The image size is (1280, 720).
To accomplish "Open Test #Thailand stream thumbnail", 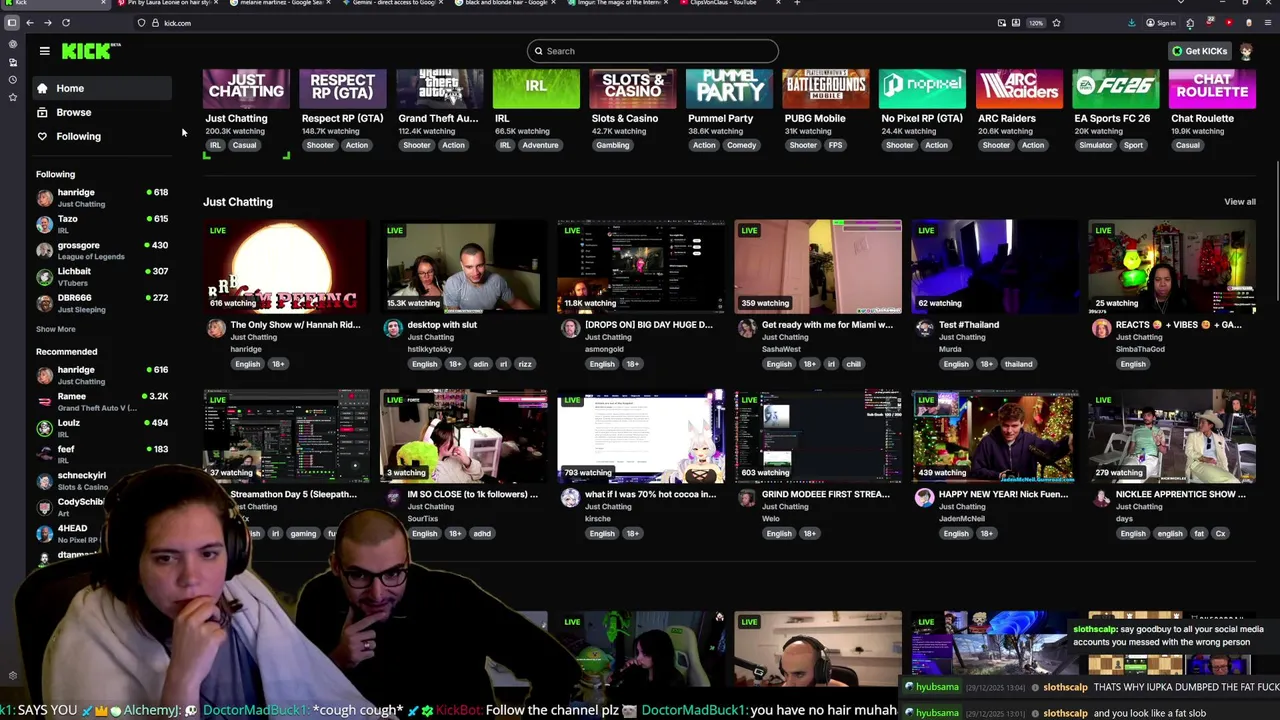I will (994, 267).
